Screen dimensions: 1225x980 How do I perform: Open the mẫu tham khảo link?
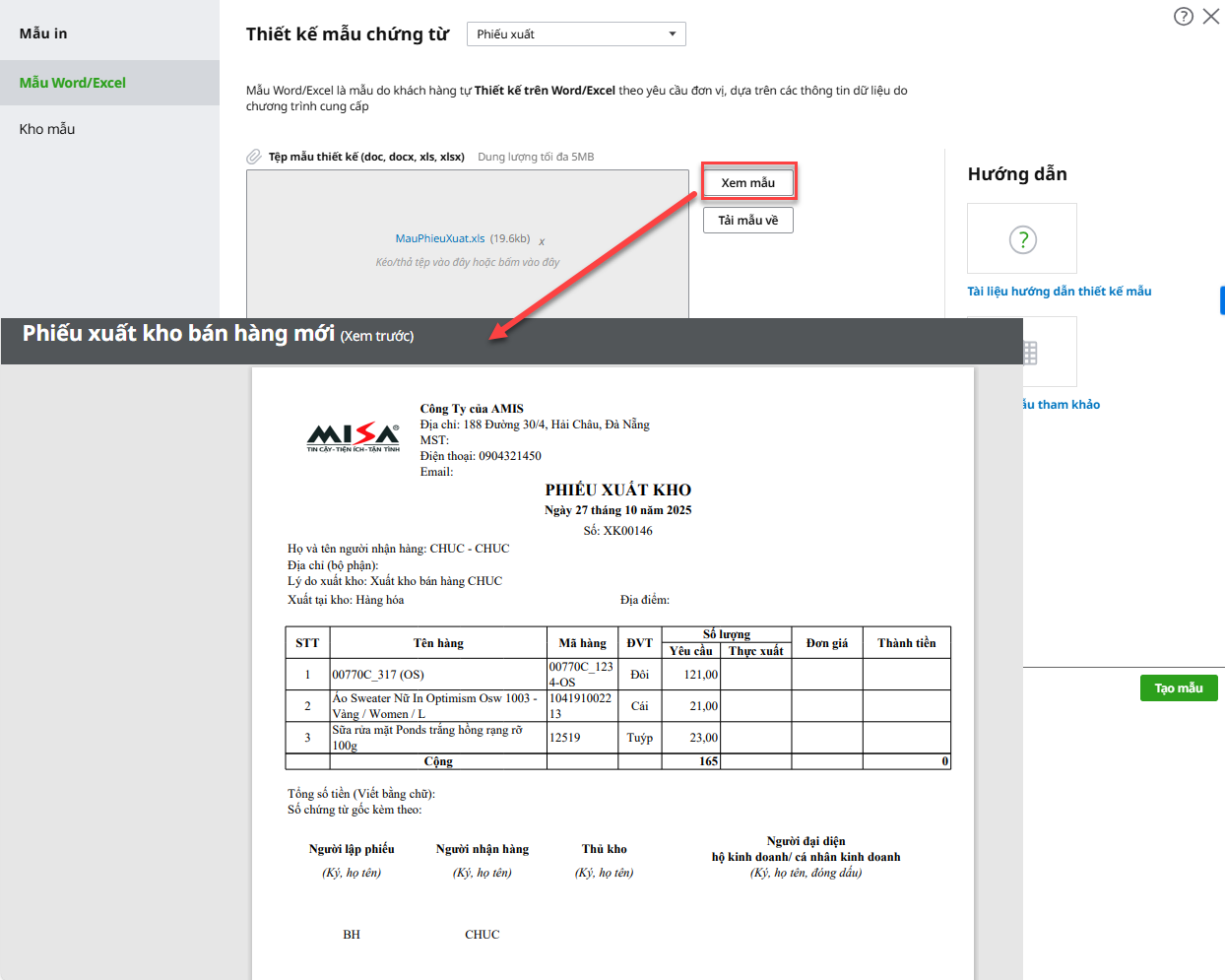click(x=1062, y=405)
